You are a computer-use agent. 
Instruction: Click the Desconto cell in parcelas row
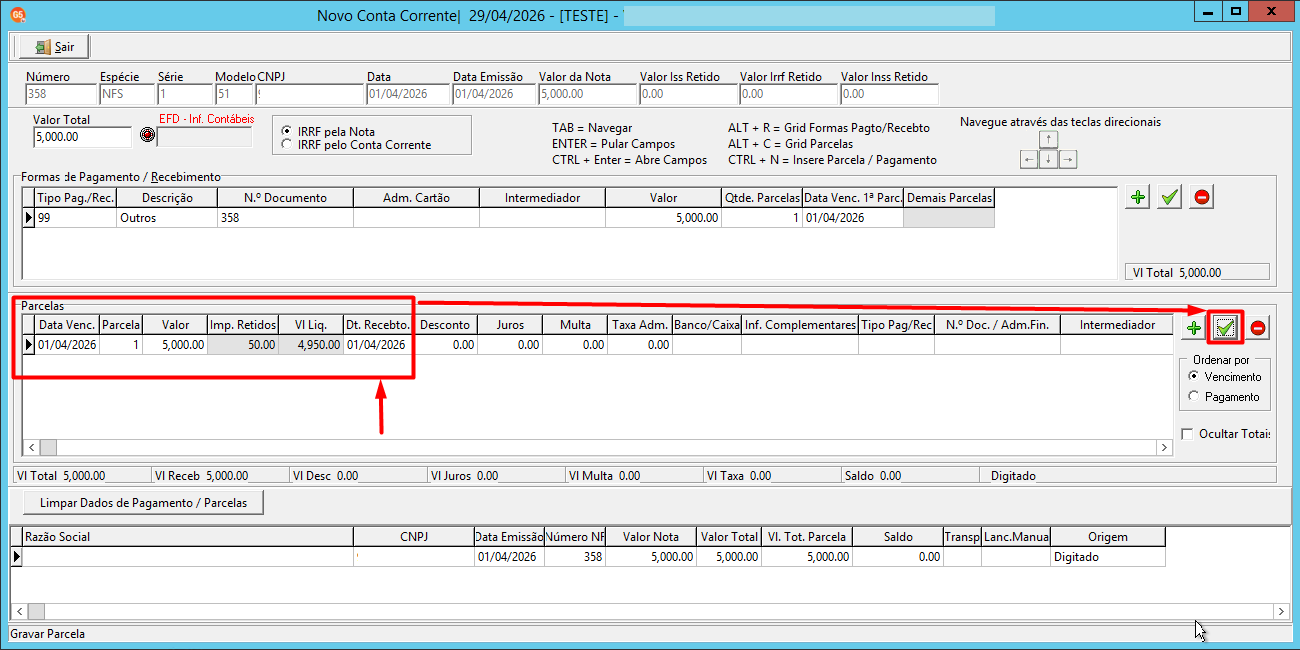[x=446, y=344]
